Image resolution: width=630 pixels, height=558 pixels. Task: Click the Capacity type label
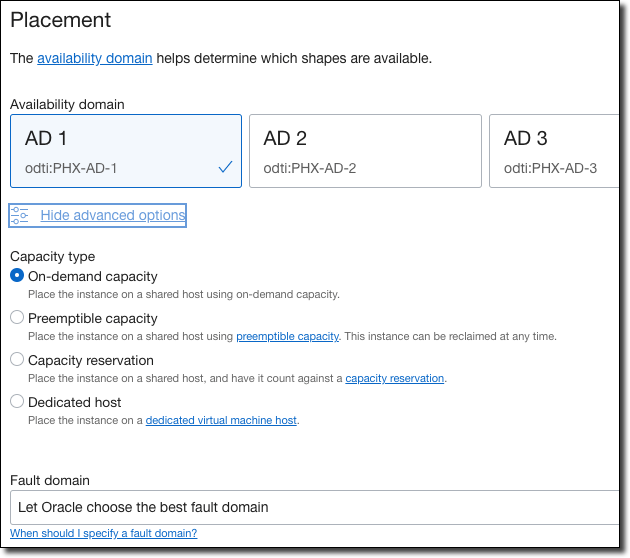52,256
